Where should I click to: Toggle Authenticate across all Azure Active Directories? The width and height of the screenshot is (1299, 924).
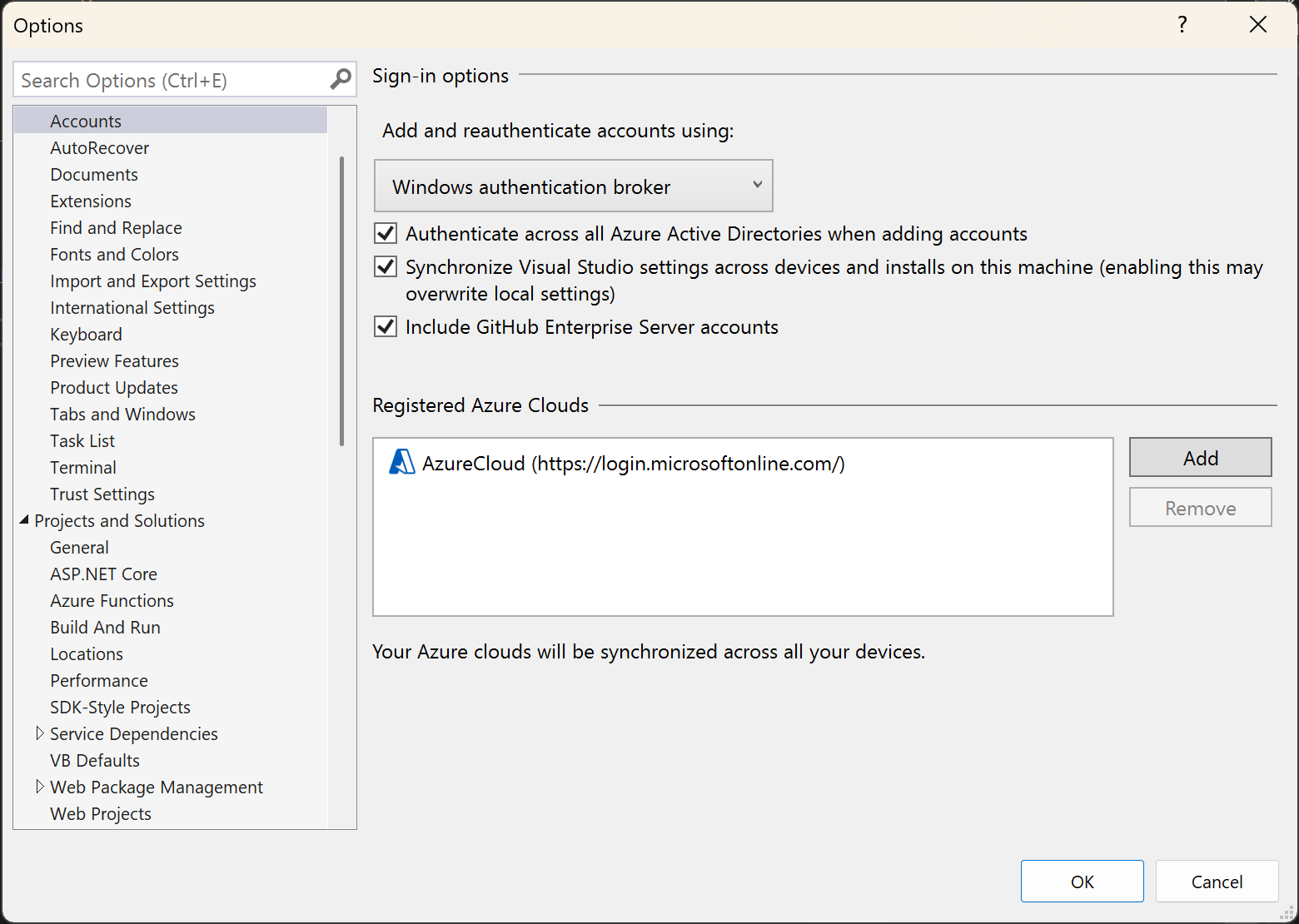386,233
